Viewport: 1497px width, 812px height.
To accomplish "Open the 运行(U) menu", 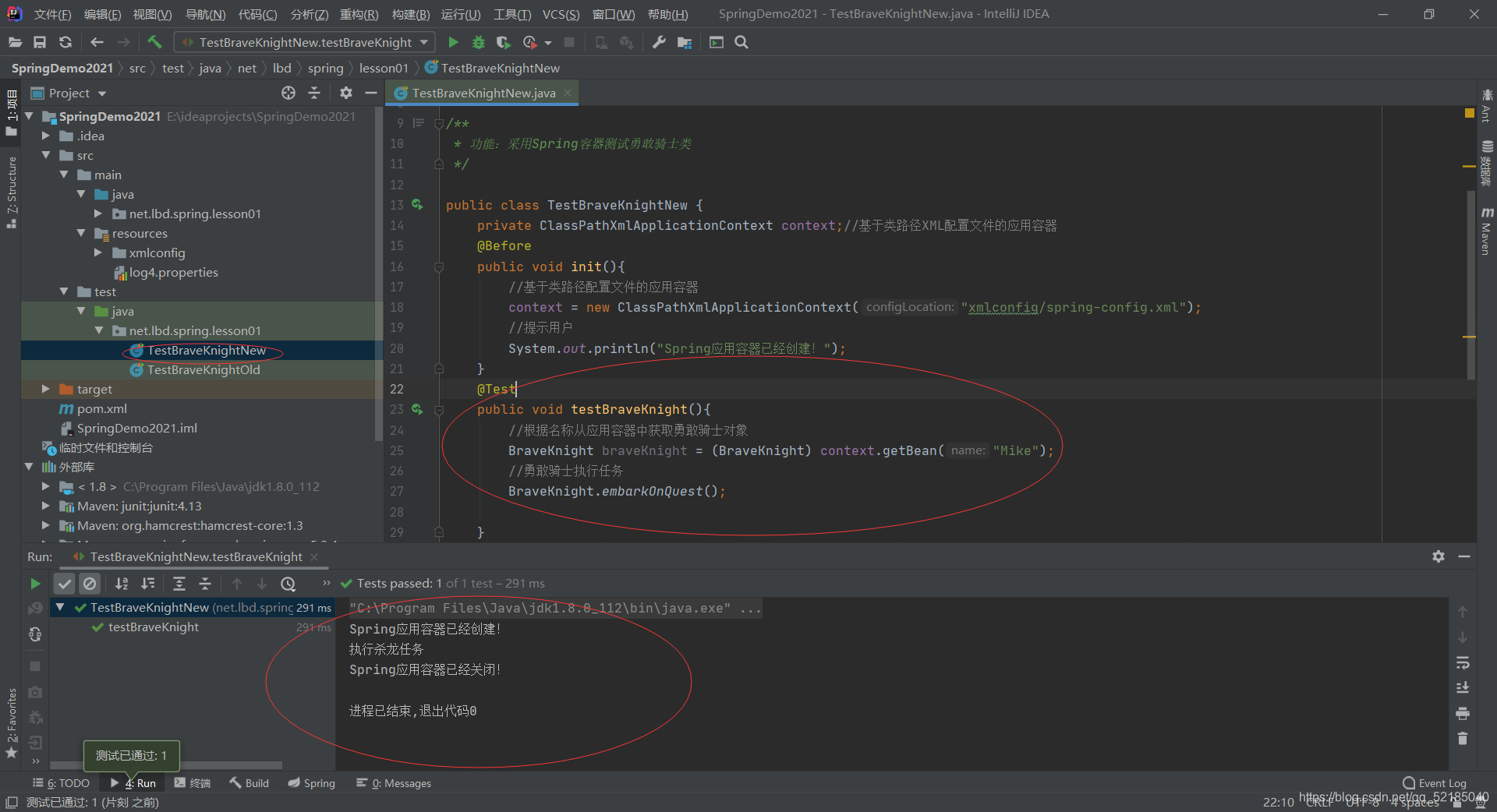I will coord(461,14).
